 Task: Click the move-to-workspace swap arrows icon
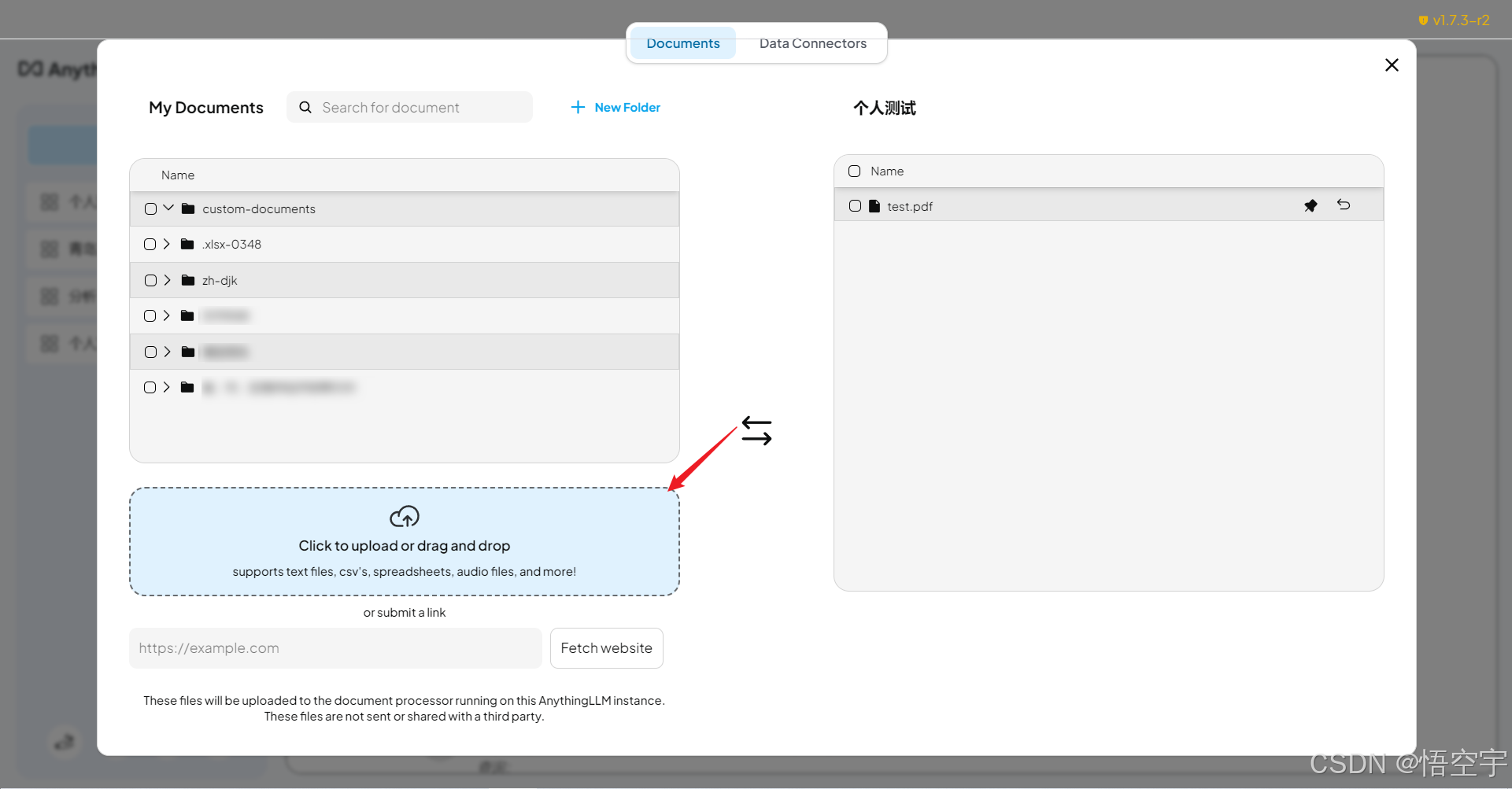756,431
